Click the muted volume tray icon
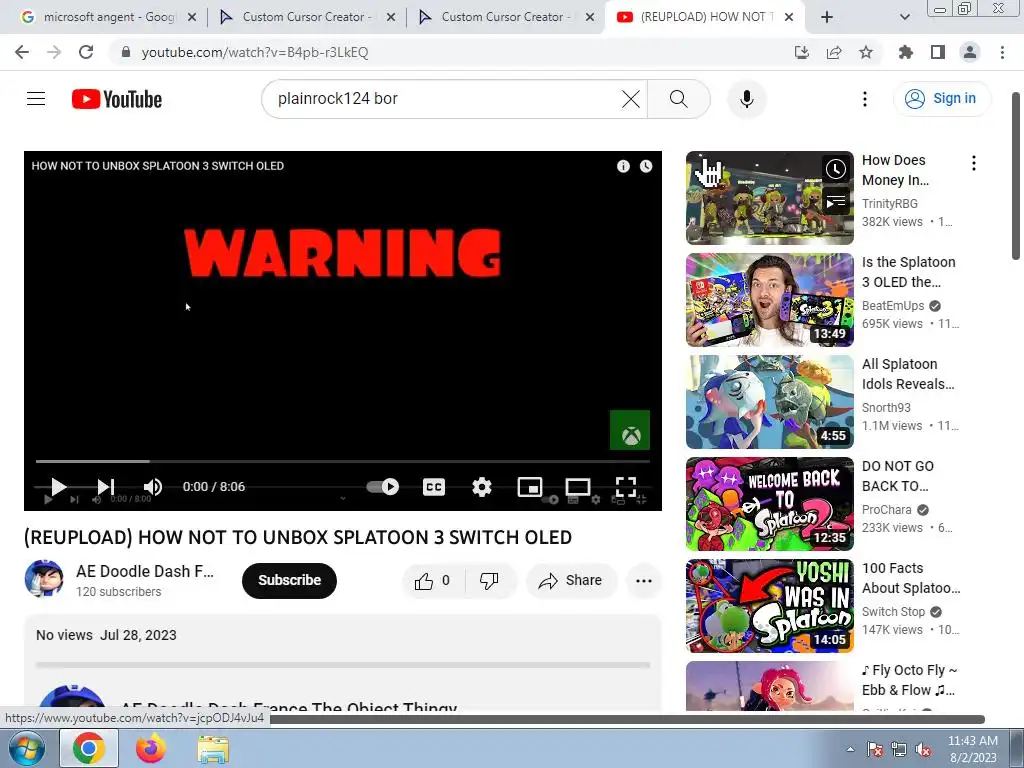The image size is (1024, 768). [x=923, y=749]
